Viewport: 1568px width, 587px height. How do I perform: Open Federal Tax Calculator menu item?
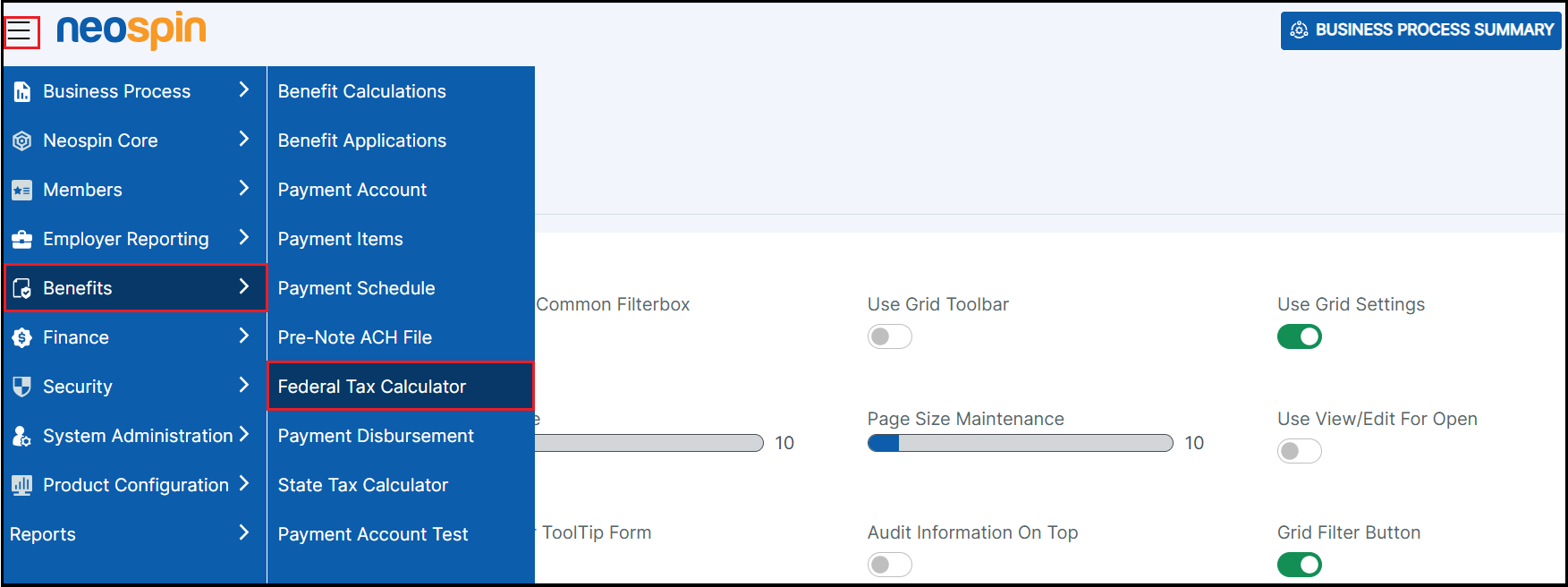[371, 387]
